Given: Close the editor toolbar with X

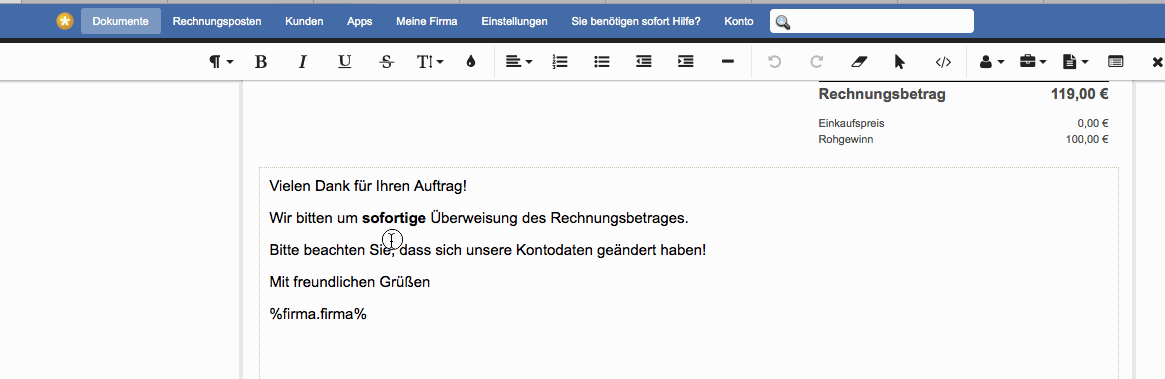Looking at the screenshot, I should pos(1158,62).
